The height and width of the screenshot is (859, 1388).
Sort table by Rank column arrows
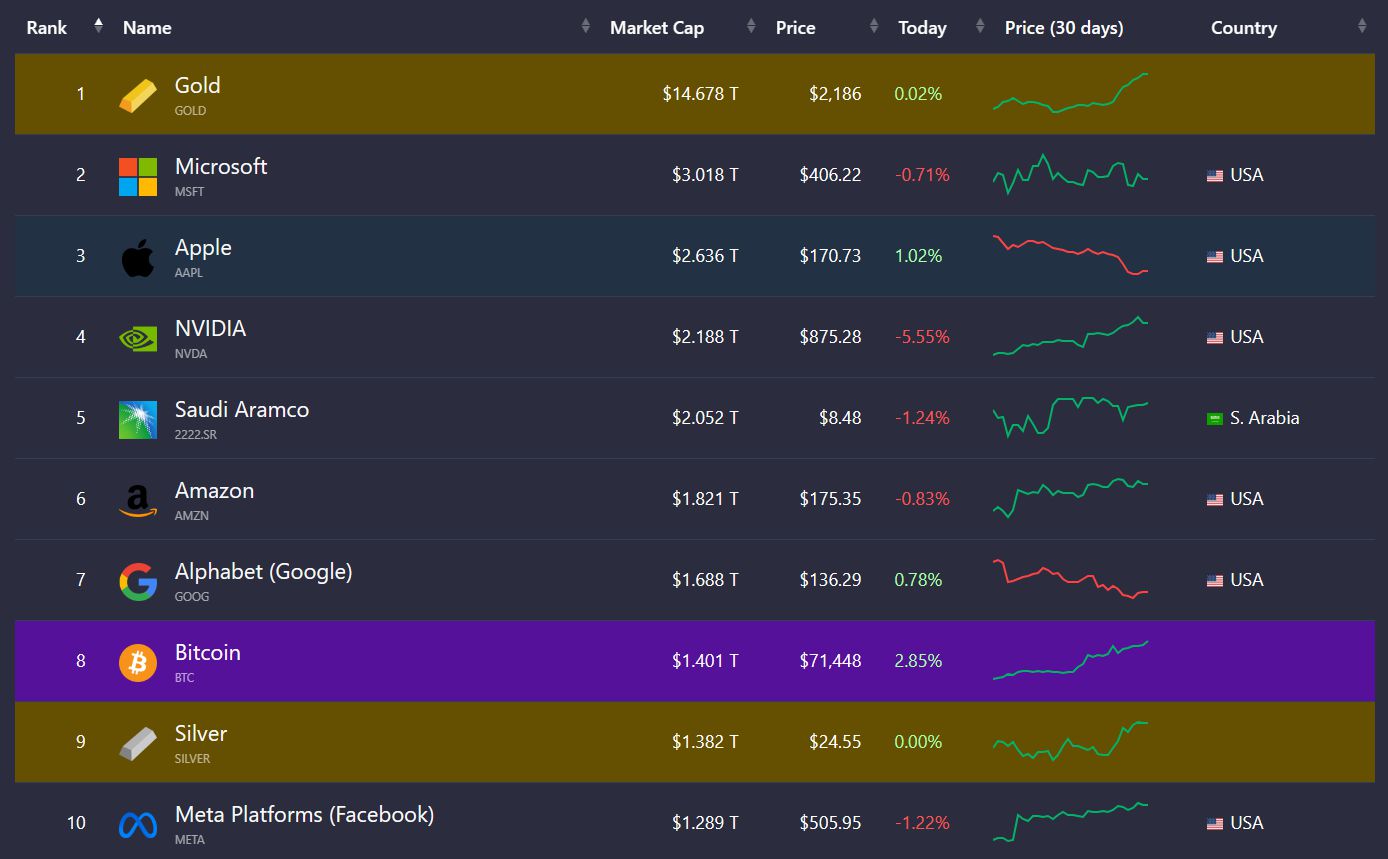click(98, 26)
